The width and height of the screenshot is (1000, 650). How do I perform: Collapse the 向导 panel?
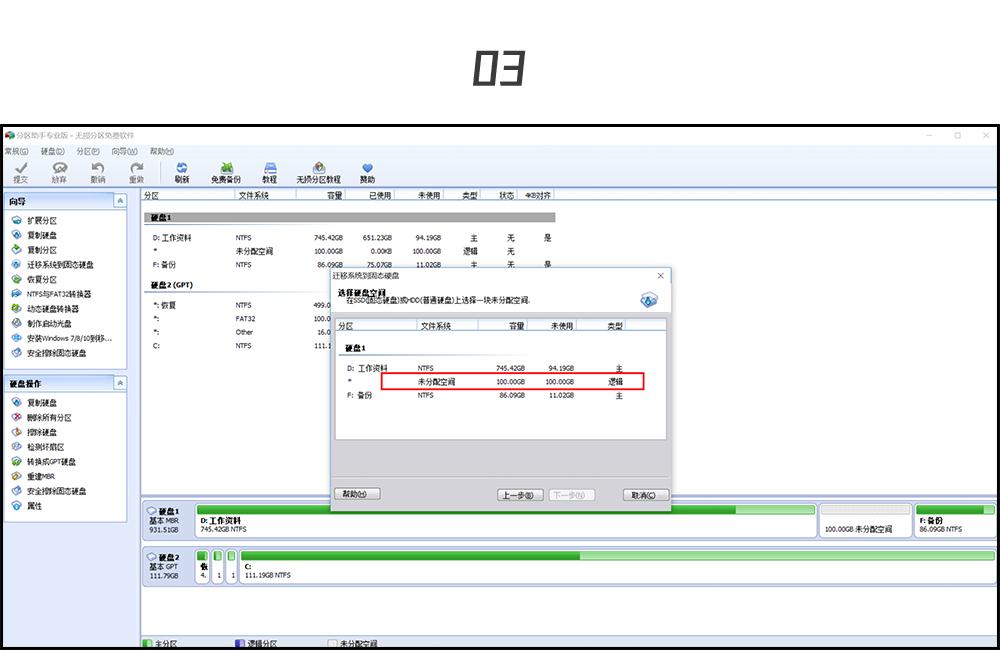pos(120,201)
